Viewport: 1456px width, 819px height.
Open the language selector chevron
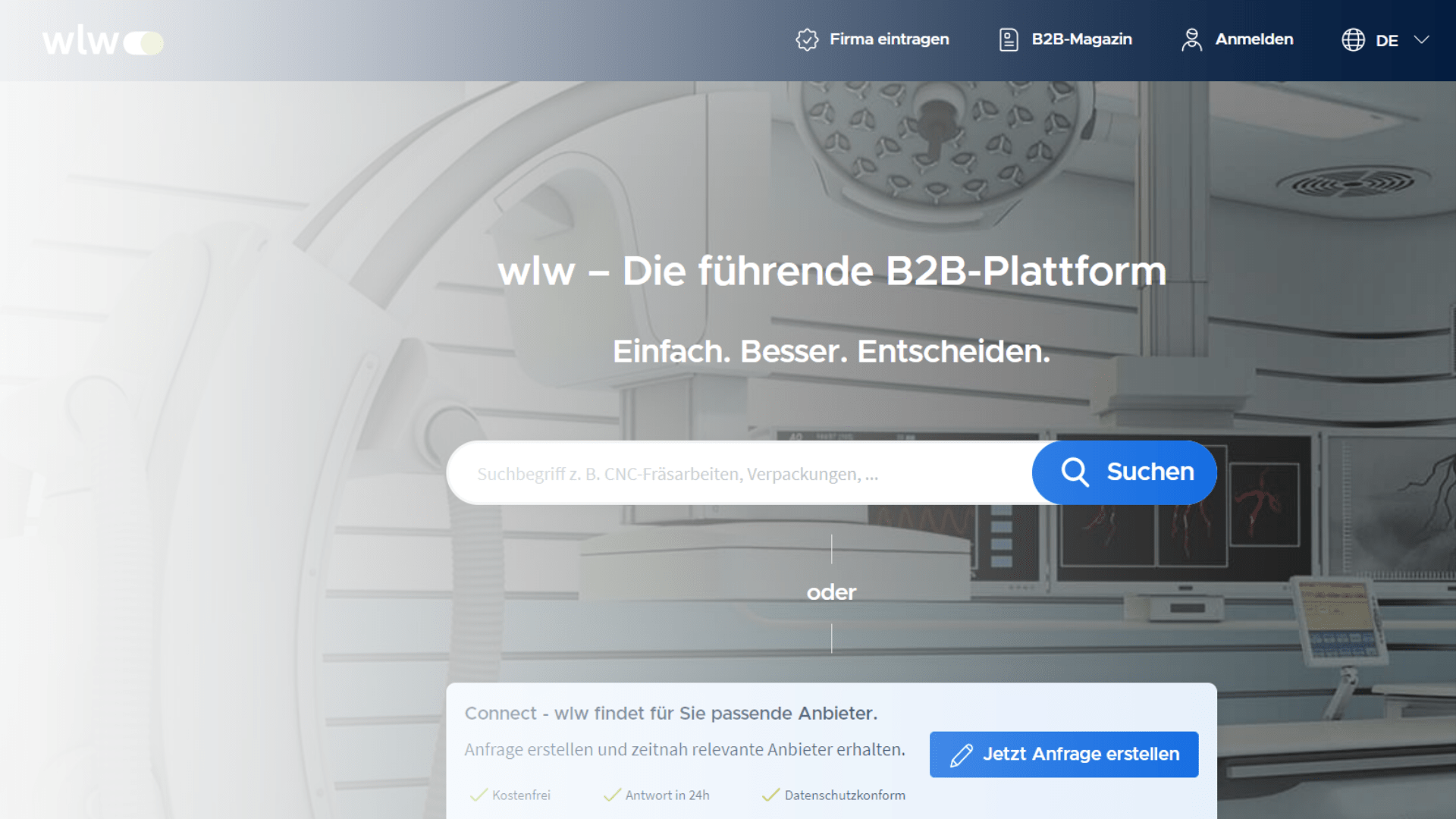pos(1421,39)
